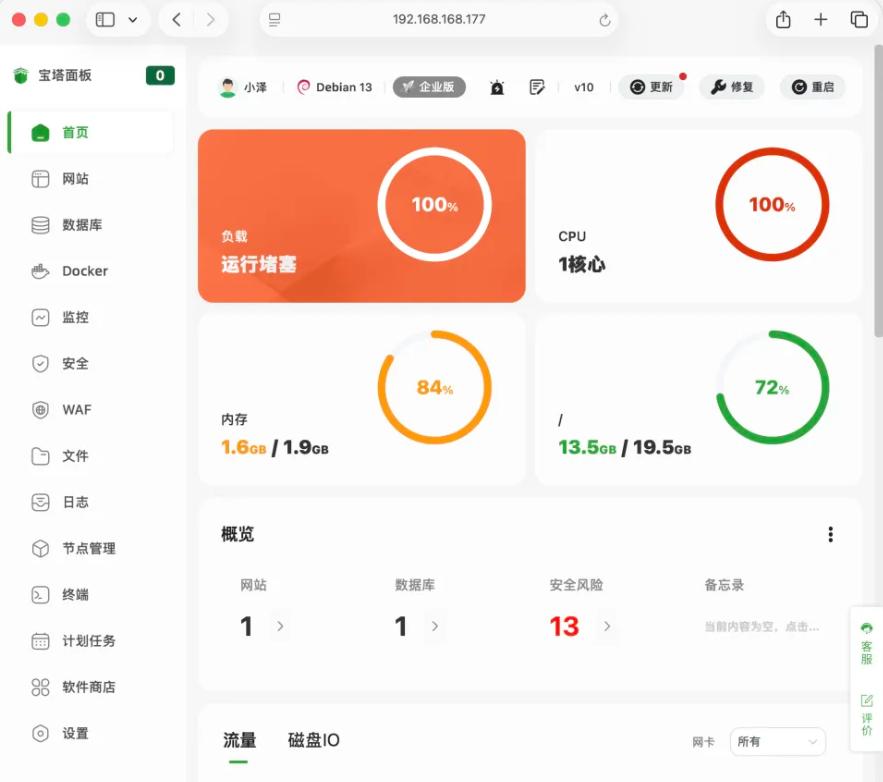This screenshot has height=782, width=883.
Task: Expand the website count chevron arrow
Action: pos(280,626)
